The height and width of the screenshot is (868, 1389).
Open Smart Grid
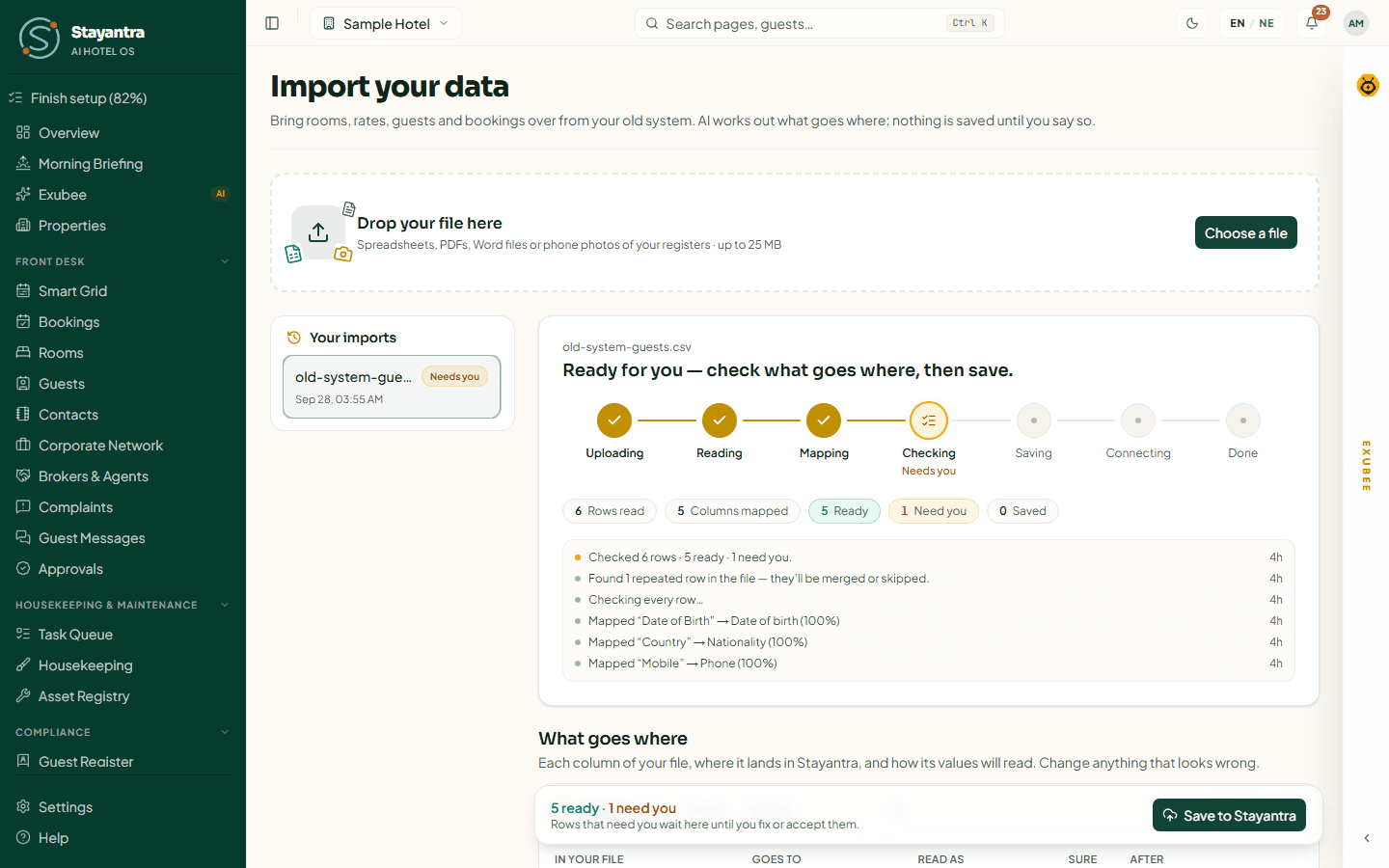click(x=123, y=291)
